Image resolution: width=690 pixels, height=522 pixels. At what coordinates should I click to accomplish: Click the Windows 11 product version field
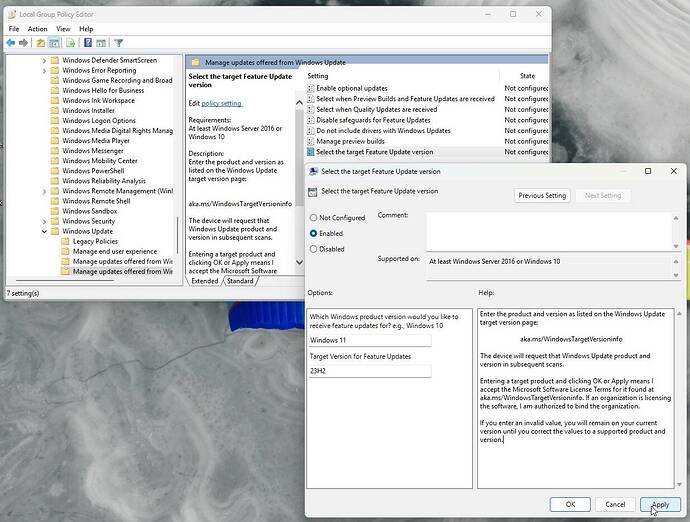(370, 340)
